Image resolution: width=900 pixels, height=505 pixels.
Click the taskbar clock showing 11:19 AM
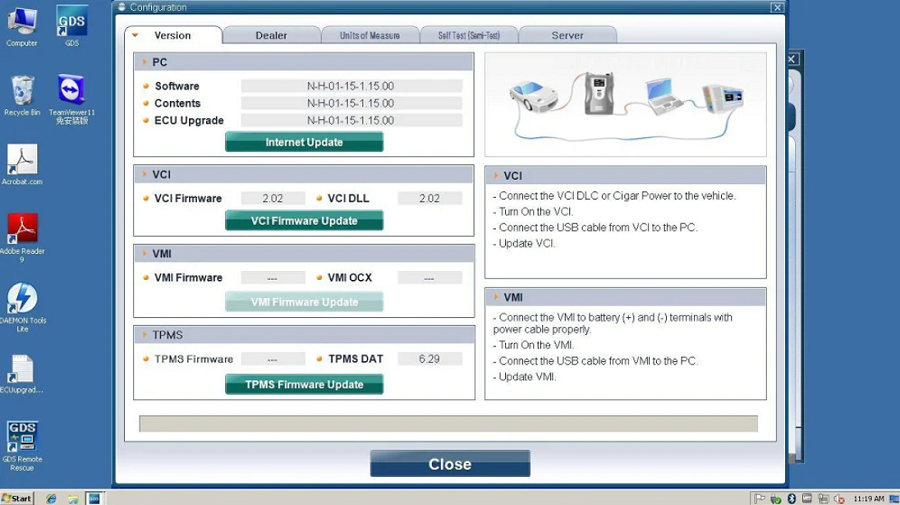coord(868,499)
